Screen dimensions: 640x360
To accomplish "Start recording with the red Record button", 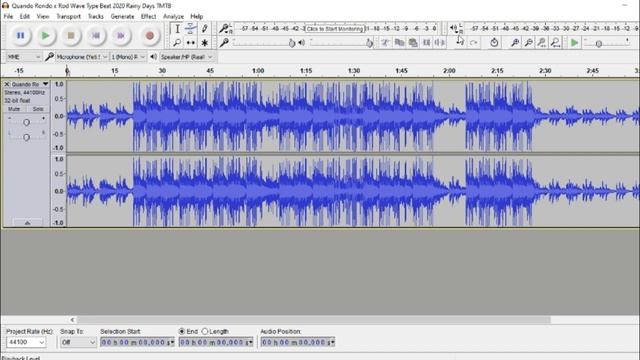I will click(x=149, y=36).
